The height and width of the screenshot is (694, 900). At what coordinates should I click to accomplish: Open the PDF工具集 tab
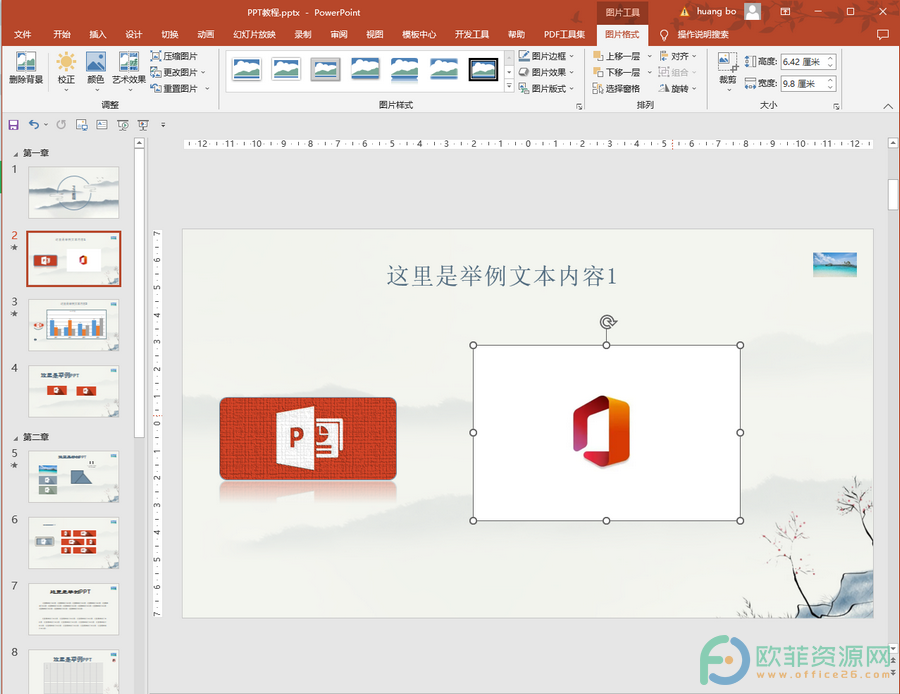click(x=565, y=34)
